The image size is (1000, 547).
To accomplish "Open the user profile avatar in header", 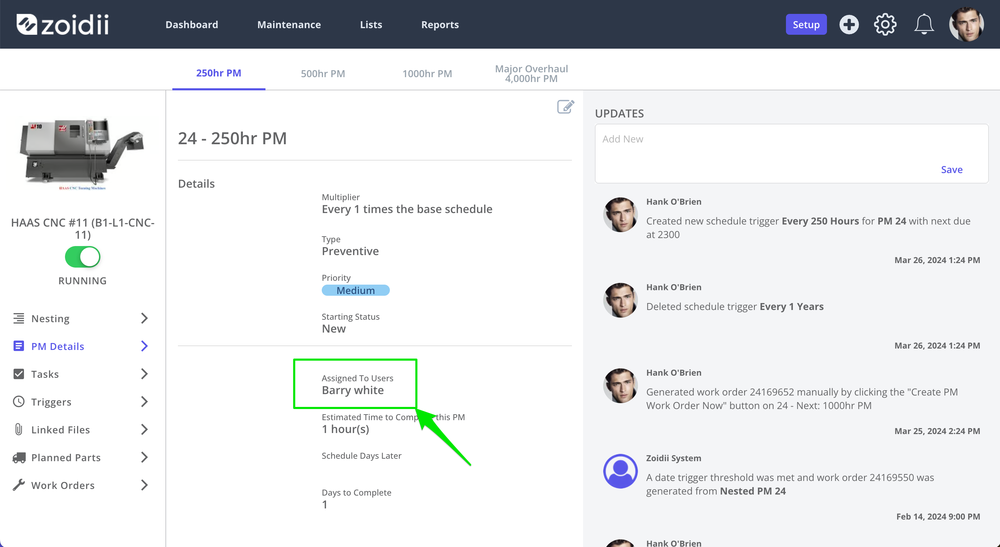I will coord(966,25).
